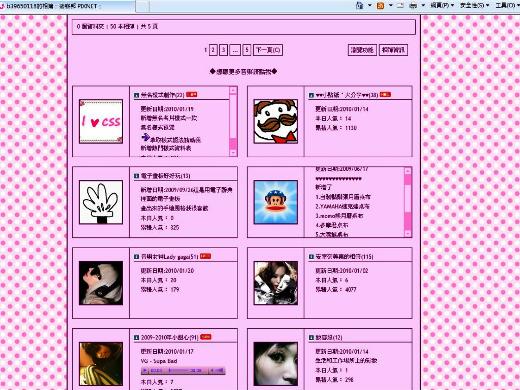Click icon before the Lady gaga album title
This screenshot has width=520, height=390.
click(x=136, y=257)
